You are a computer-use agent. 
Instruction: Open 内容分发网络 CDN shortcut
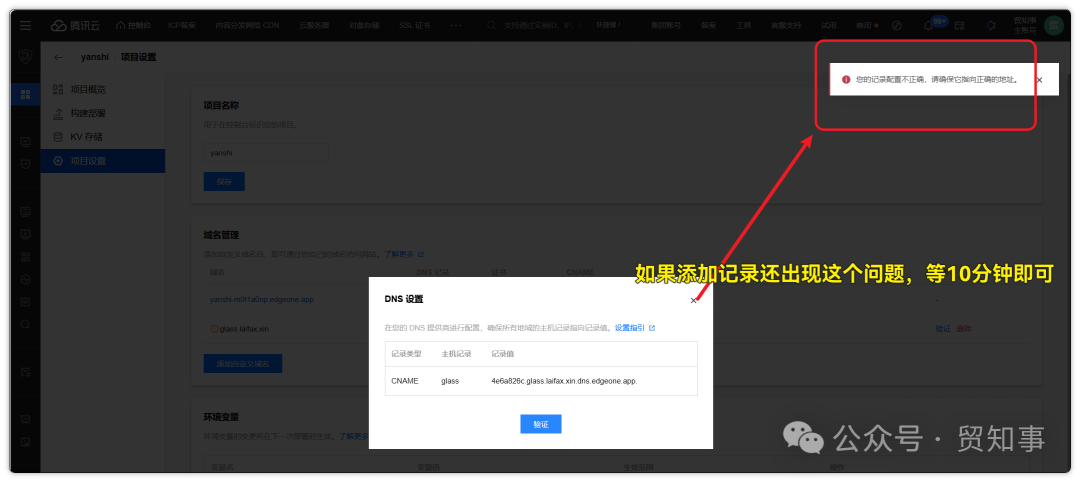247,25
